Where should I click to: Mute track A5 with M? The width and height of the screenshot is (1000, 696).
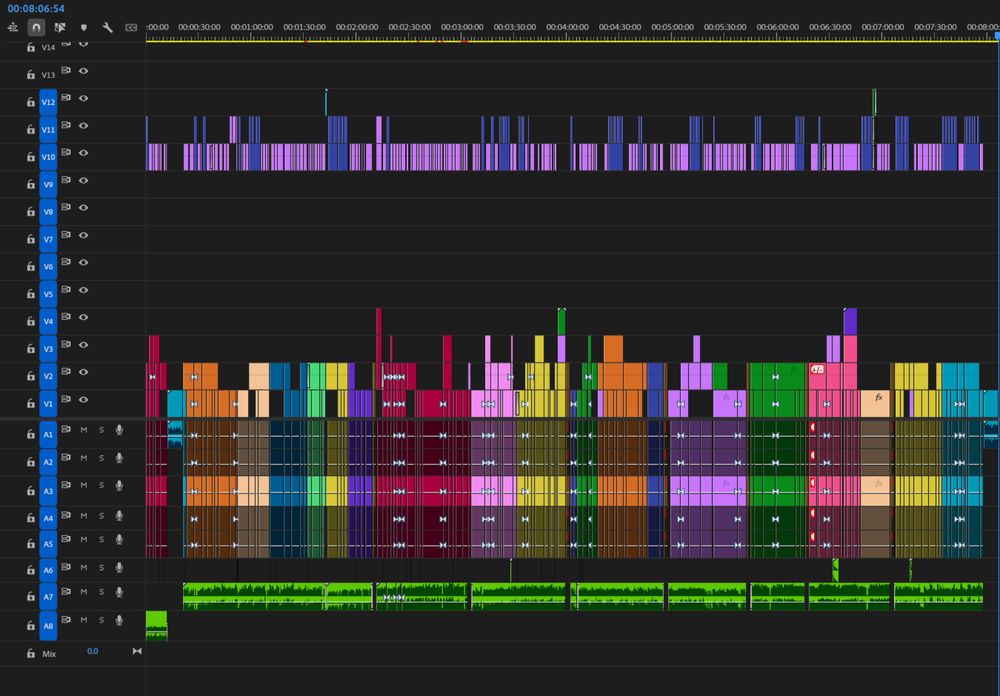pos(84,540)
